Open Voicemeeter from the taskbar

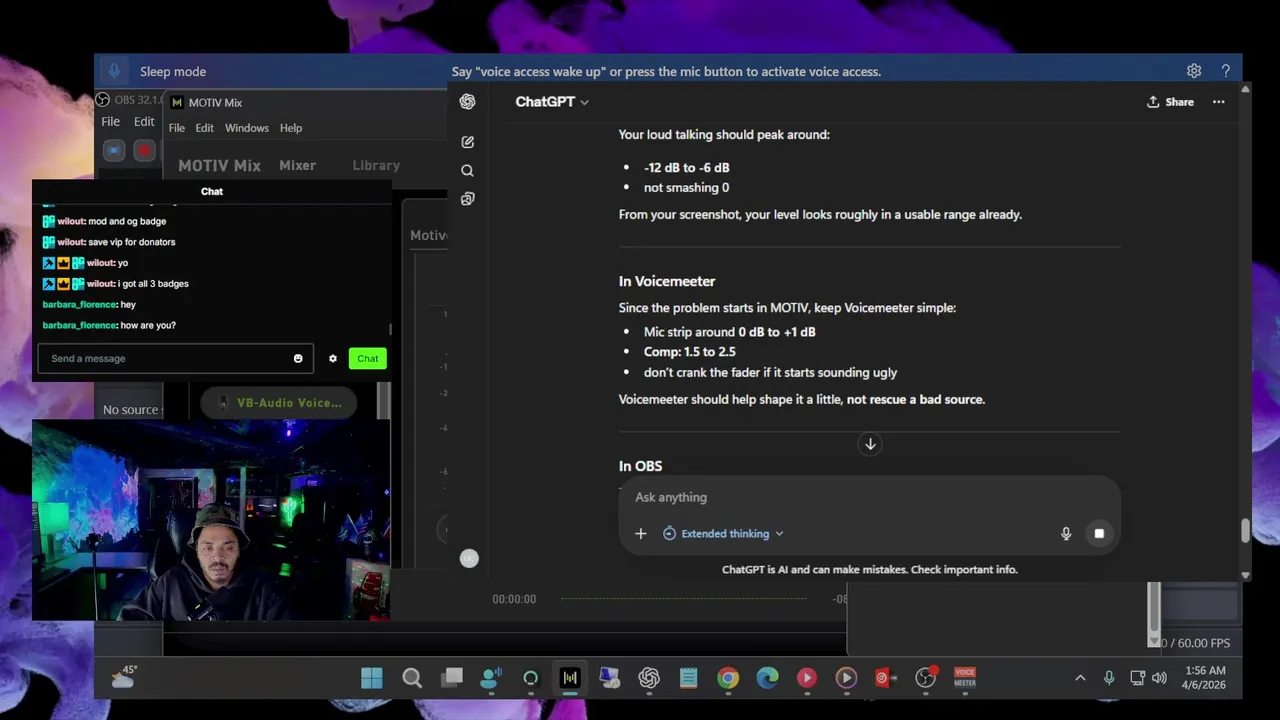point(965,678)
